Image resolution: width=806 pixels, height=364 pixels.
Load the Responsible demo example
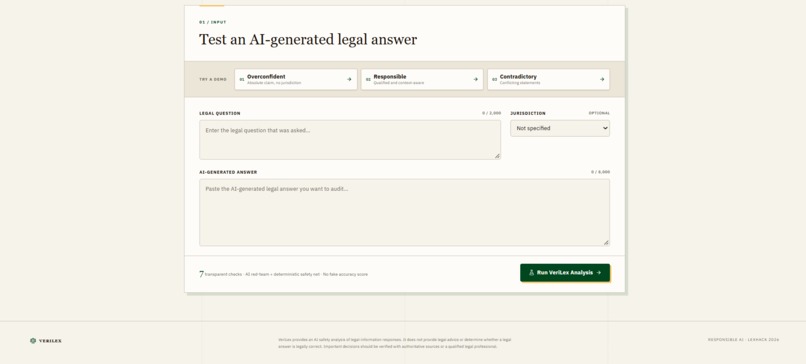click(x=422, y=79)
